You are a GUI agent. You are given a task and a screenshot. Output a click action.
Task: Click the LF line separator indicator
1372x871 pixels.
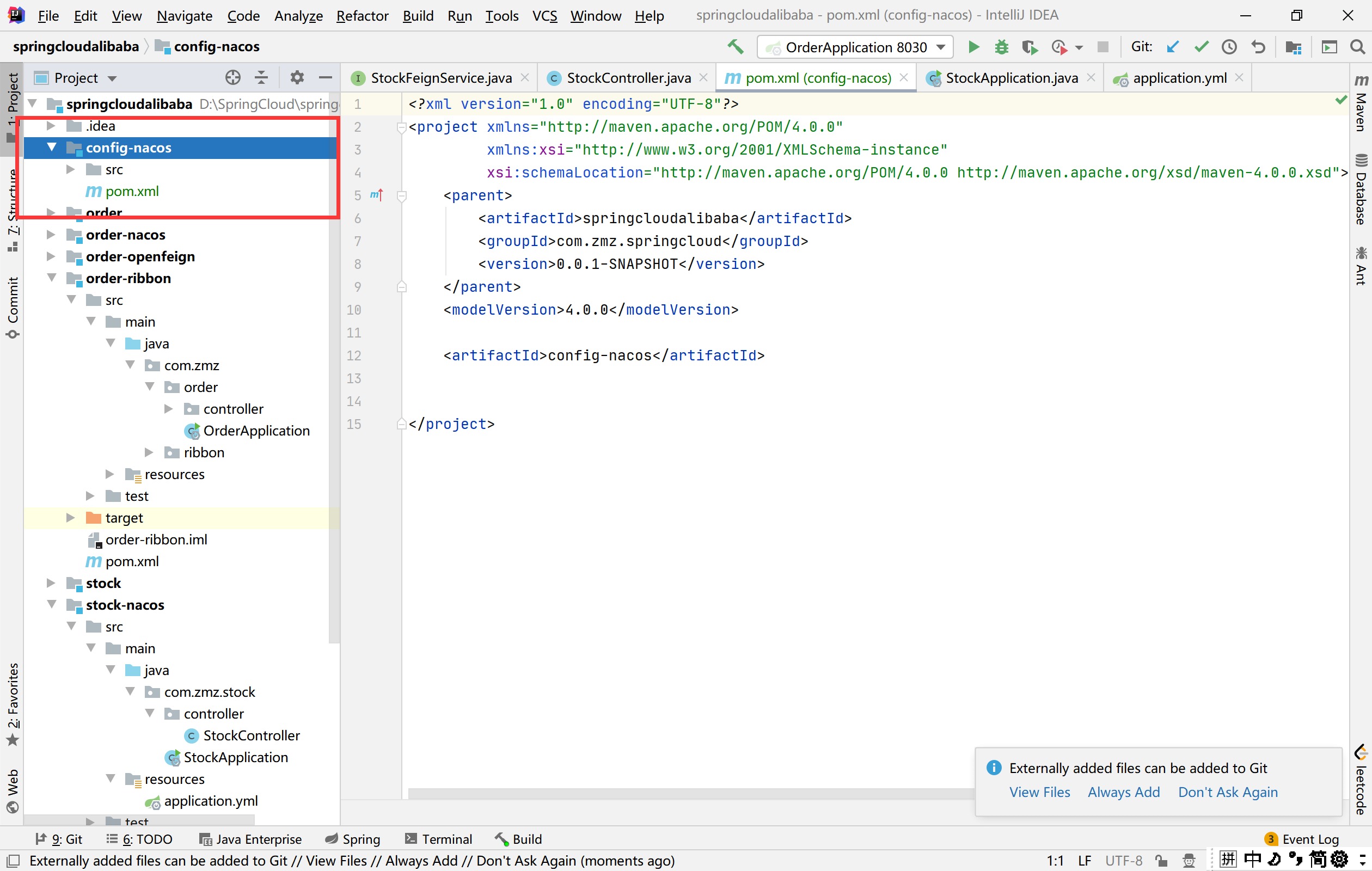pos(1085,860)
